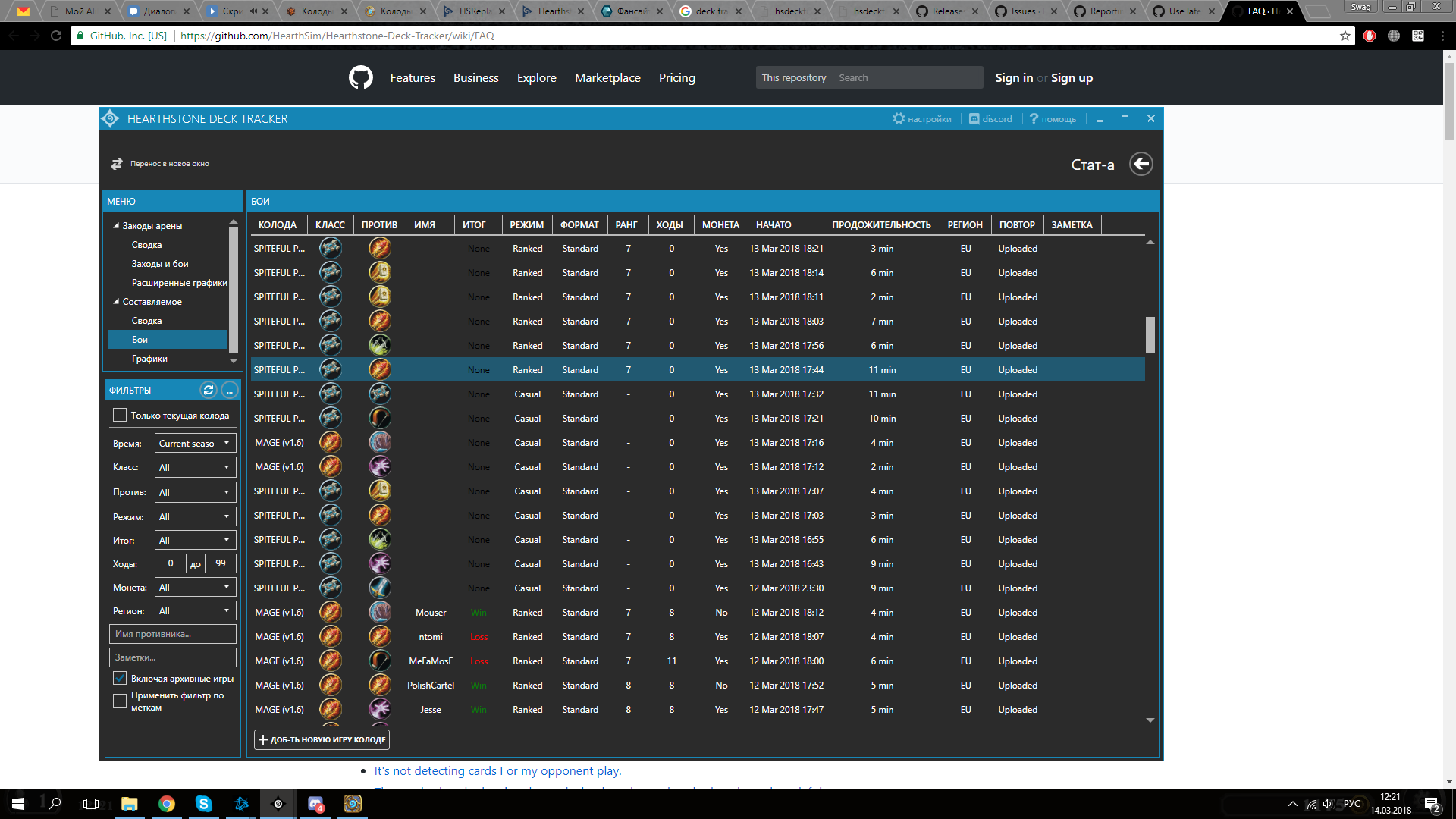
Task: Click the Ходы minimum value field
Action: [171, 563]
